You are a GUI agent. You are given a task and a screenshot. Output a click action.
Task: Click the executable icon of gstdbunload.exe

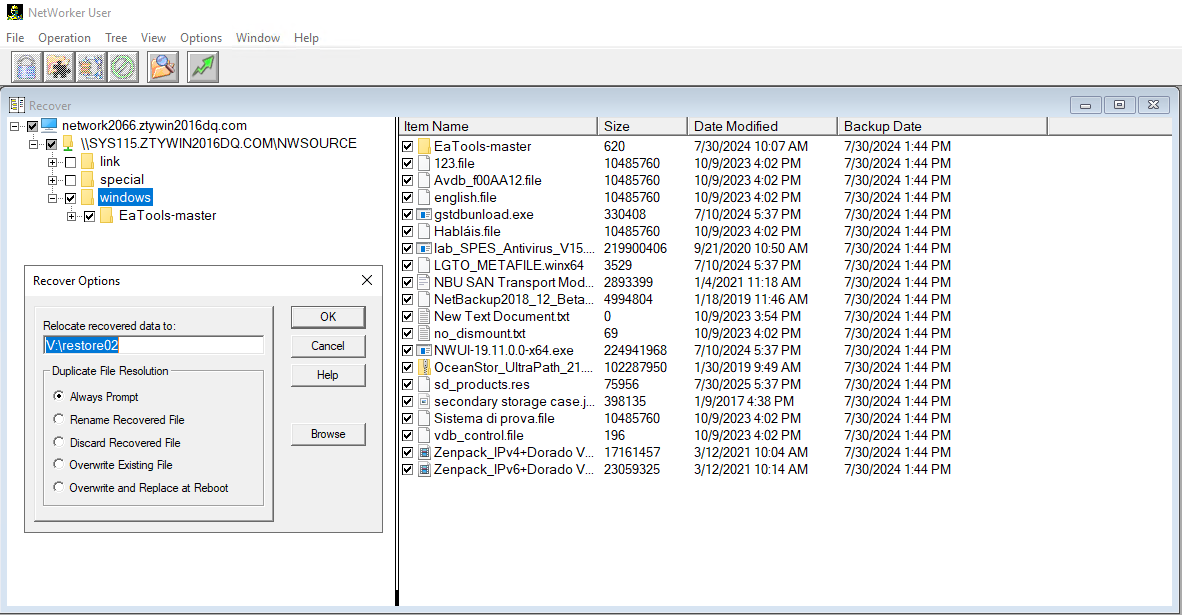424,215
